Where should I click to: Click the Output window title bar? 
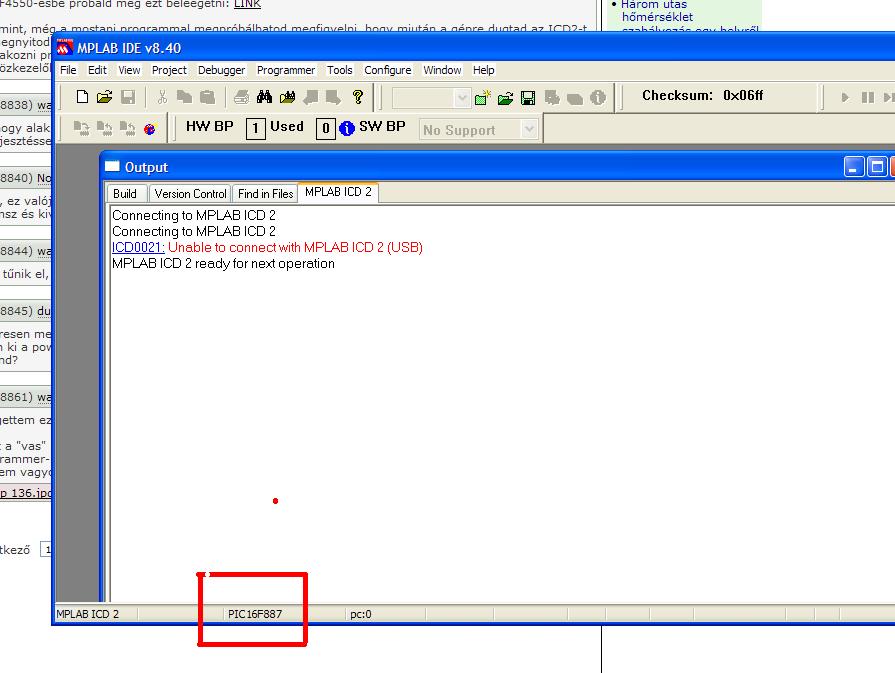click(474, 167)
